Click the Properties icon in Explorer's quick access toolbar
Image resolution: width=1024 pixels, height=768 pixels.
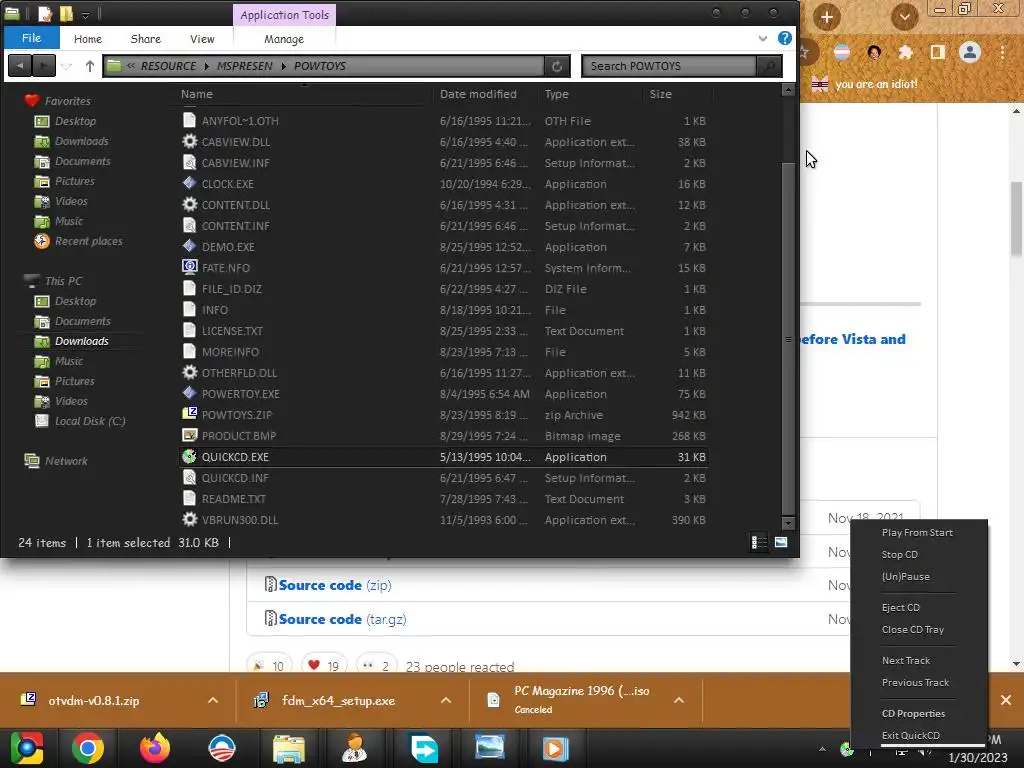tap(44, 14)
